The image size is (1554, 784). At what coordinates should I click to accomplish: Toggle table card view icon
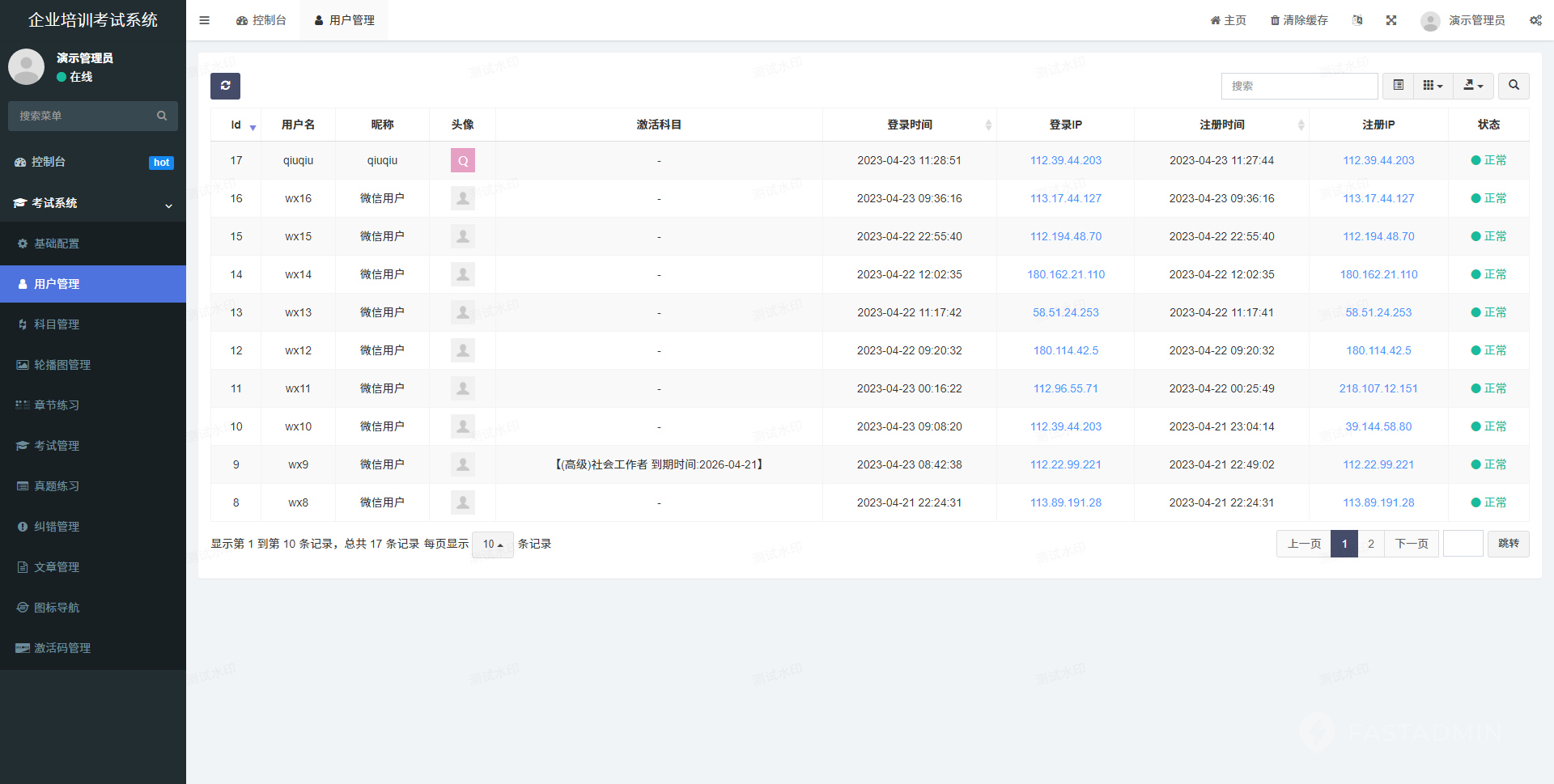pyautogui.click(x=1398, y=86)
